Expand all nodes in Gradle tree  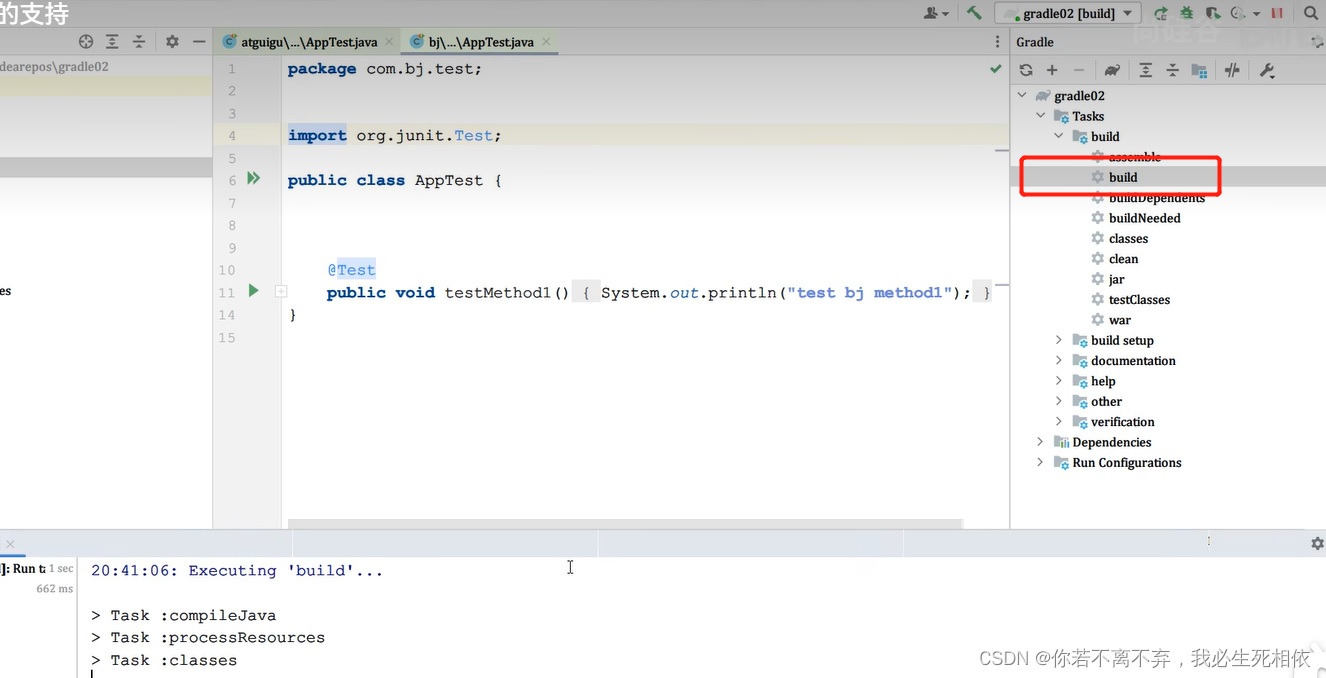pyautogui.click(x=1146, y=70)
